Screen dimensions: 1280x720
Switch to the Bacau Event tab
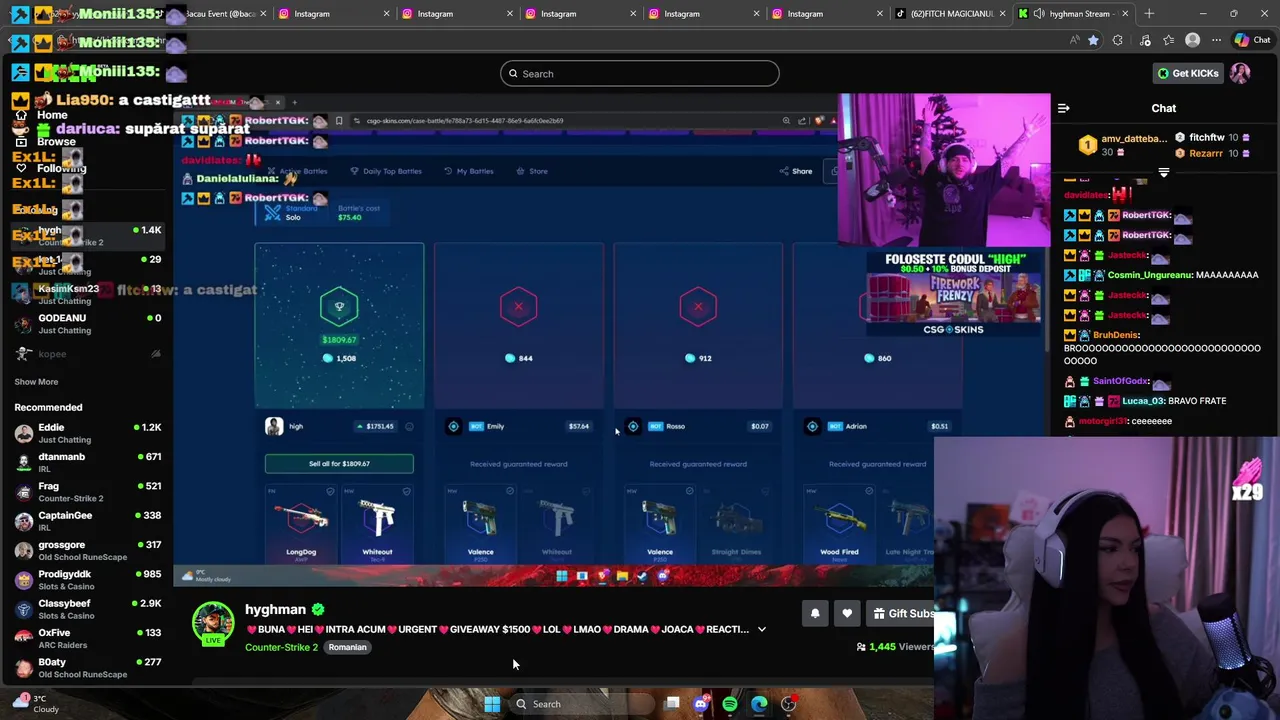tap(210, 14)
